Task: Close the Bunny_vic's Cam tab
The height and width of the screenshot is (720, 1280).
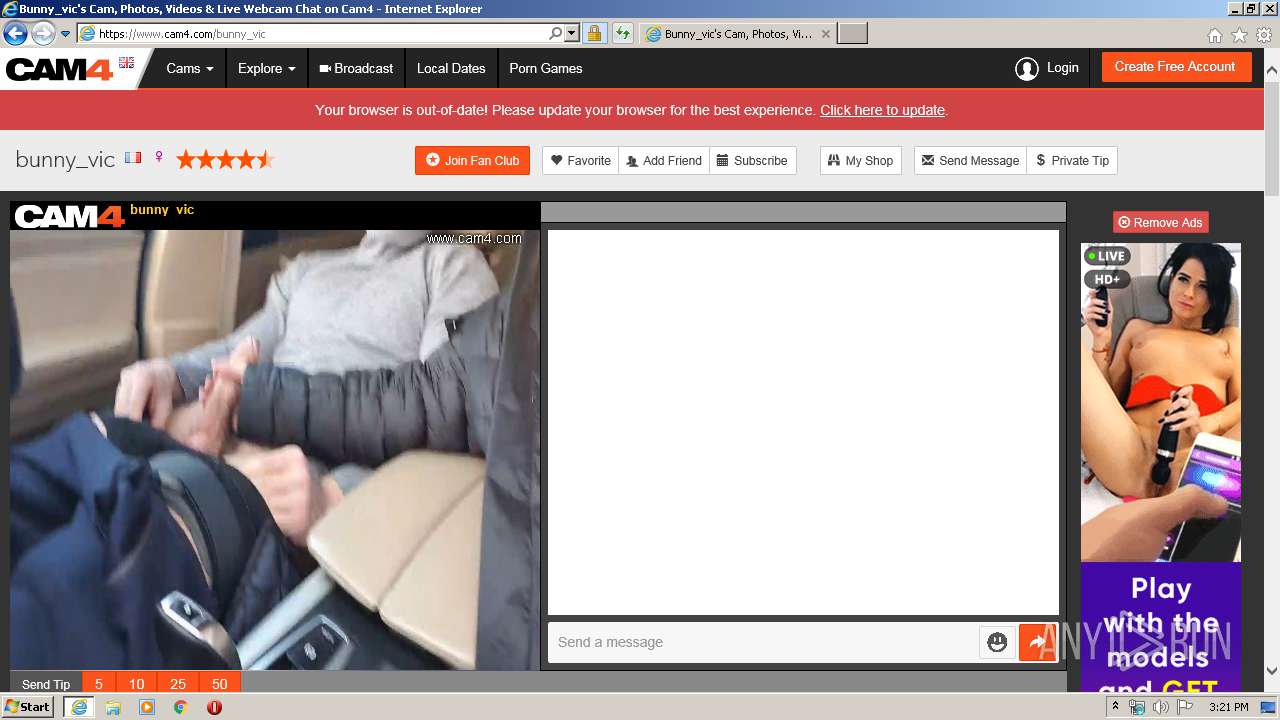Action: (x=825, y=34)
